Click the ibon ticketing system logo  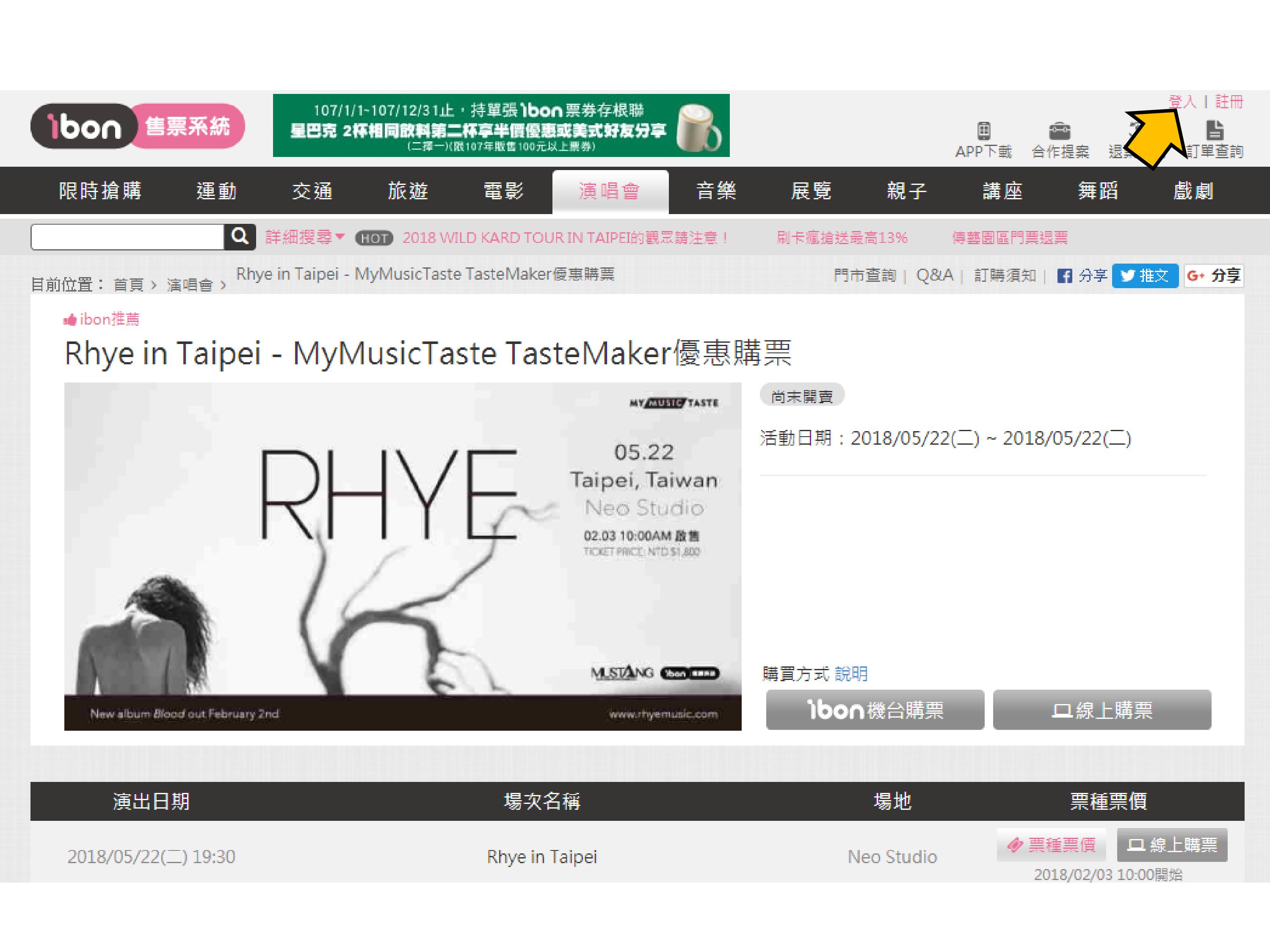(138, 126)
